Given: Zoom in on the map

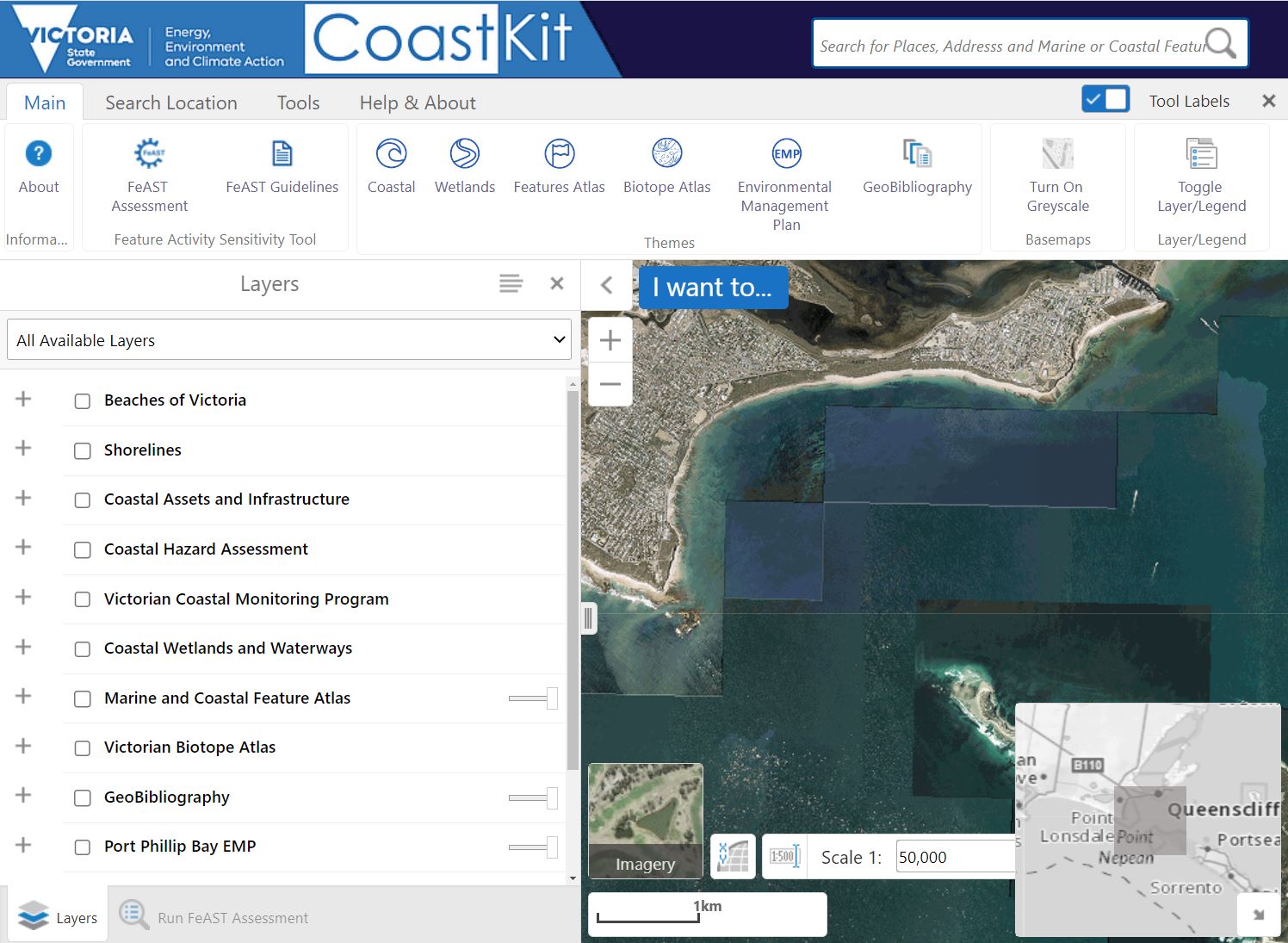Looking at the screenshot, I should pos(610,340).
